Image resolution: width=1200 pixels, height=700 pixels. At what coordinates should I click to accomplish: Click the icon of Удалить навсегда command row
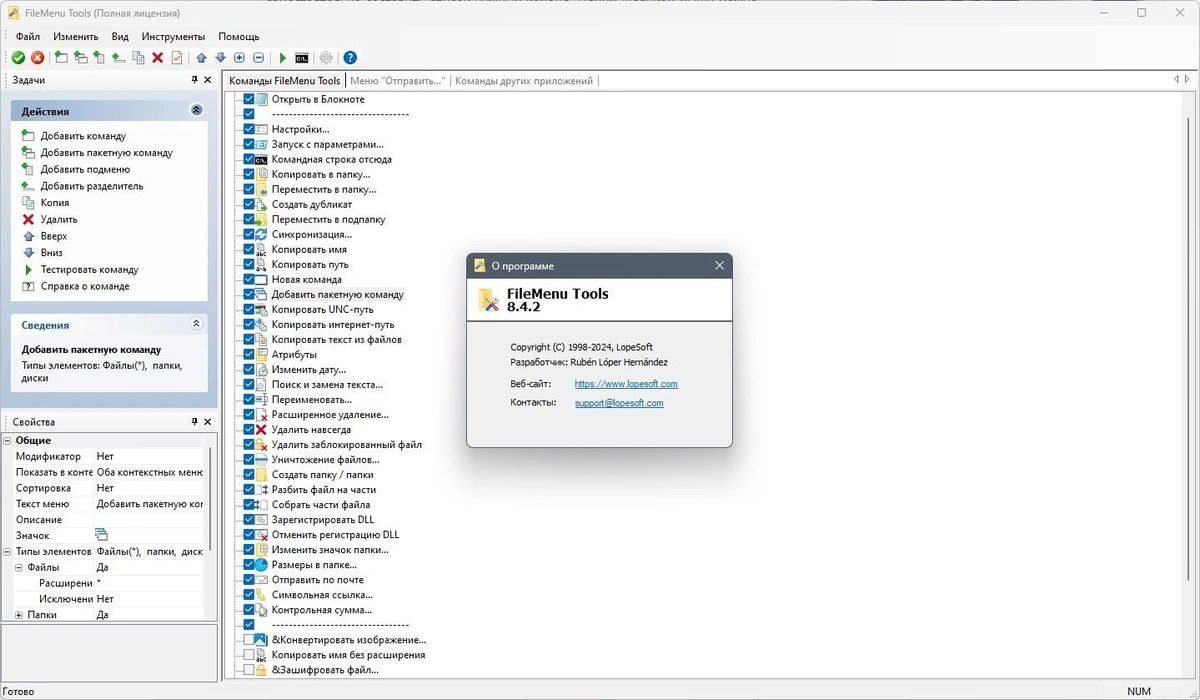pyautogui.click(x=262, y=430)
